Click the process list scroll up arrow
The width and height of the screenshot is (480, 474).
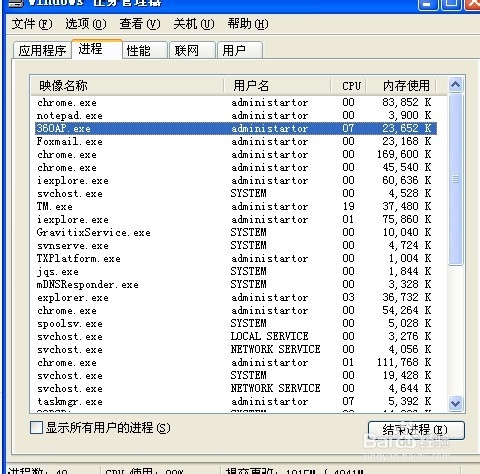(455, 85)
